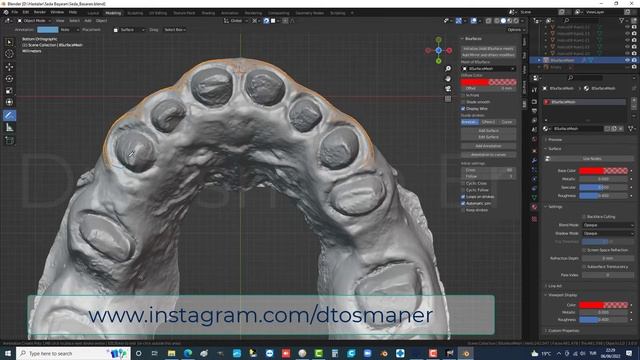Click the Edit Surface button
This screenshot has height=360, width=640.
click(x=489, y=137)
